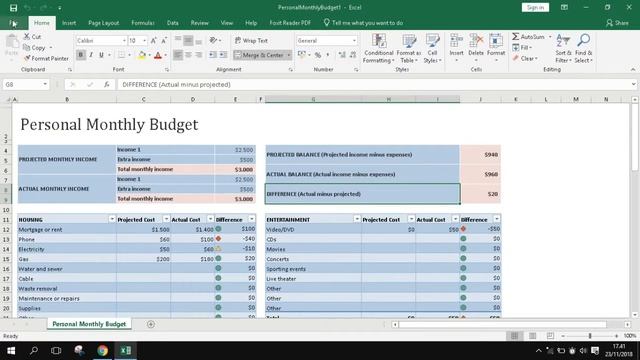Open the Windows Start menu
The image size is (640, 360).
coord(11,350)
